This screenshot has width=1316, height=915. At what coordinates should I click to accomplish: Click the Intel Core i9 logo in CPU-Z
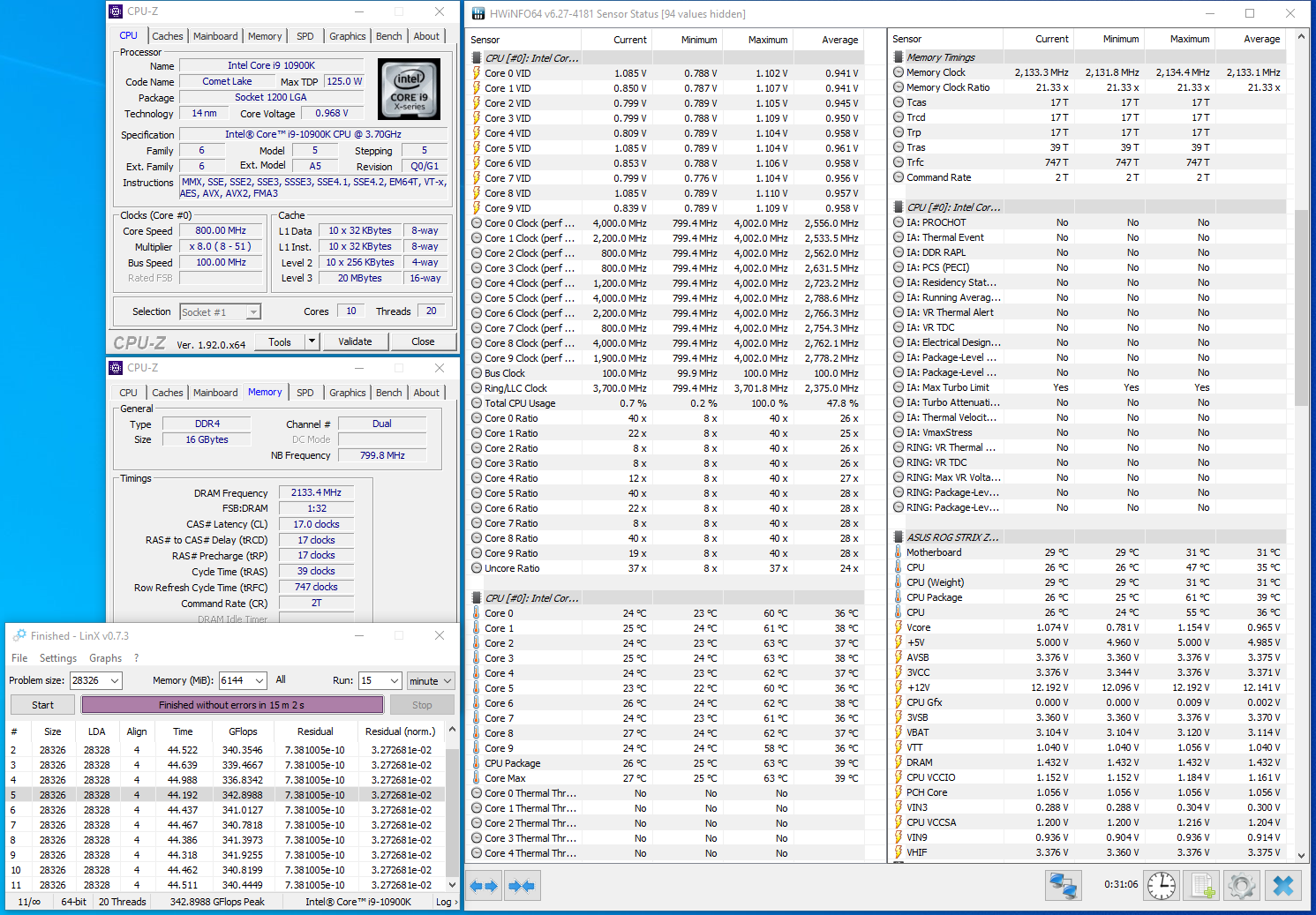click(409, 89)
